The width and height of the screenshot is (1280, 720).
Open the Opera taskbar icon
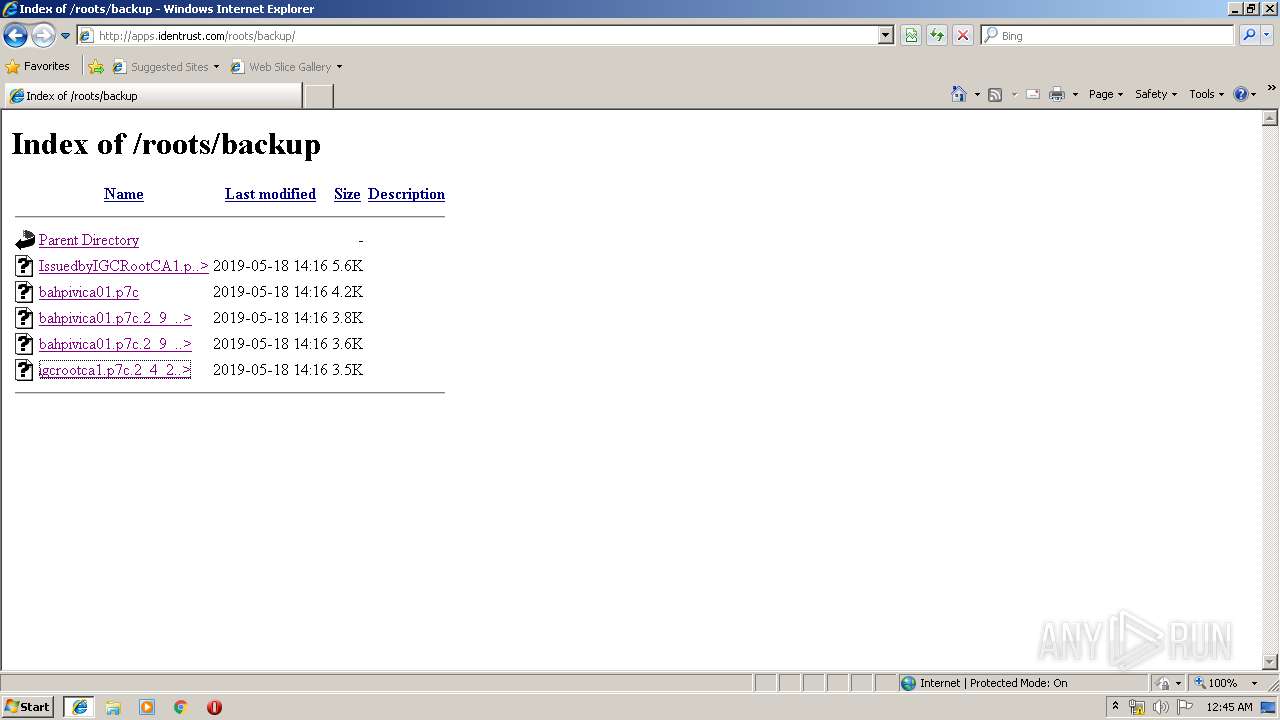point(214,707)
